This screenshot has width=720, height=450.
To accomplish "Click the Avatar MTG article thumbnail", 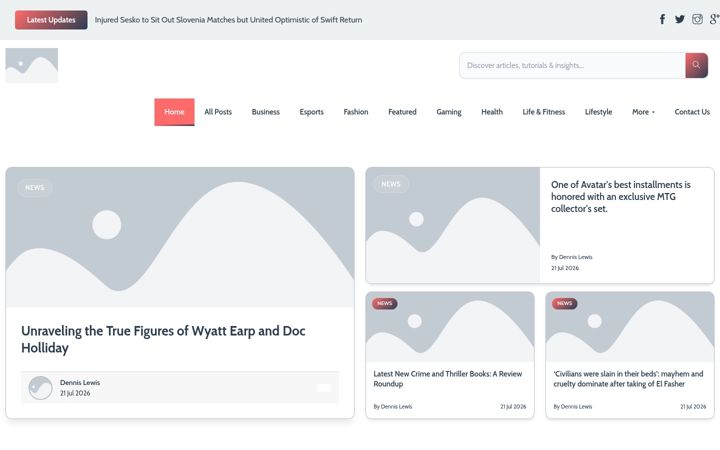I will click(453, 225).
